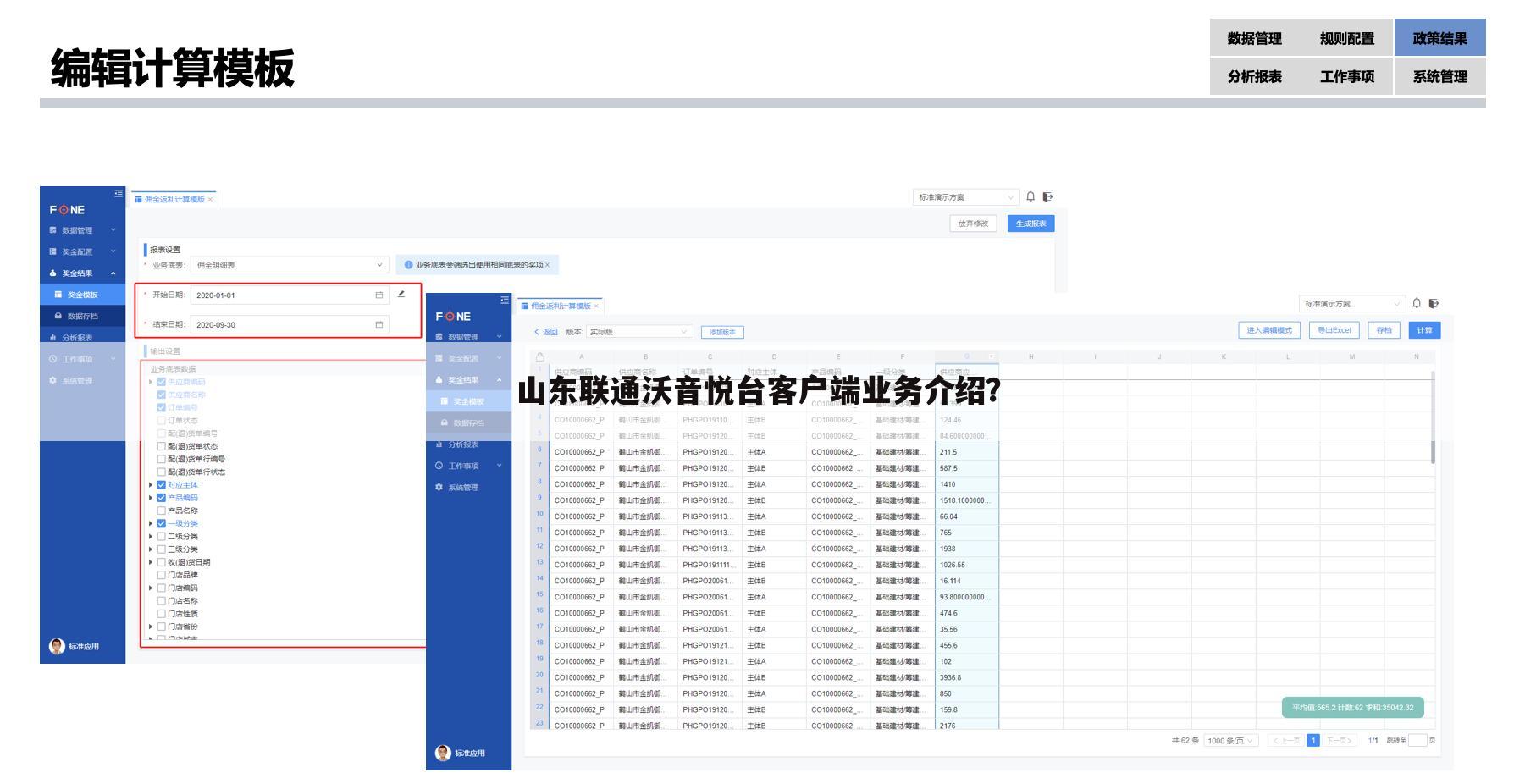
Task: Uncheck the 对应主体 checkbox
Action: click(x=162, y=485)
